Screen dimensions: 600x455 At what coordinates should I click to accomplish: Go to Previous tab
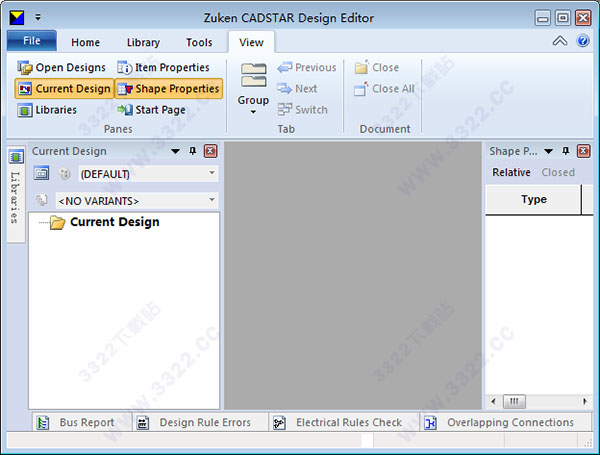click(x=307, y=68)
